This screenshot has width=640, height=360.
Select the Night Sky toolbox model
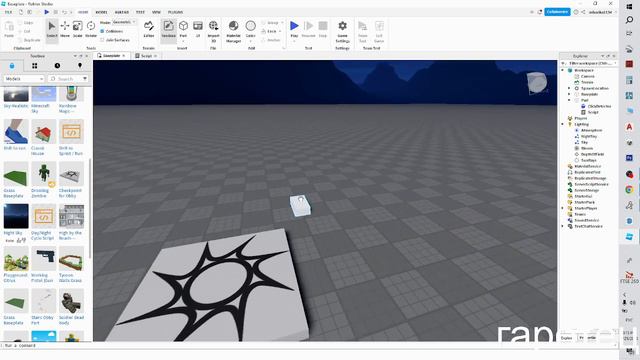pos(16,220)
